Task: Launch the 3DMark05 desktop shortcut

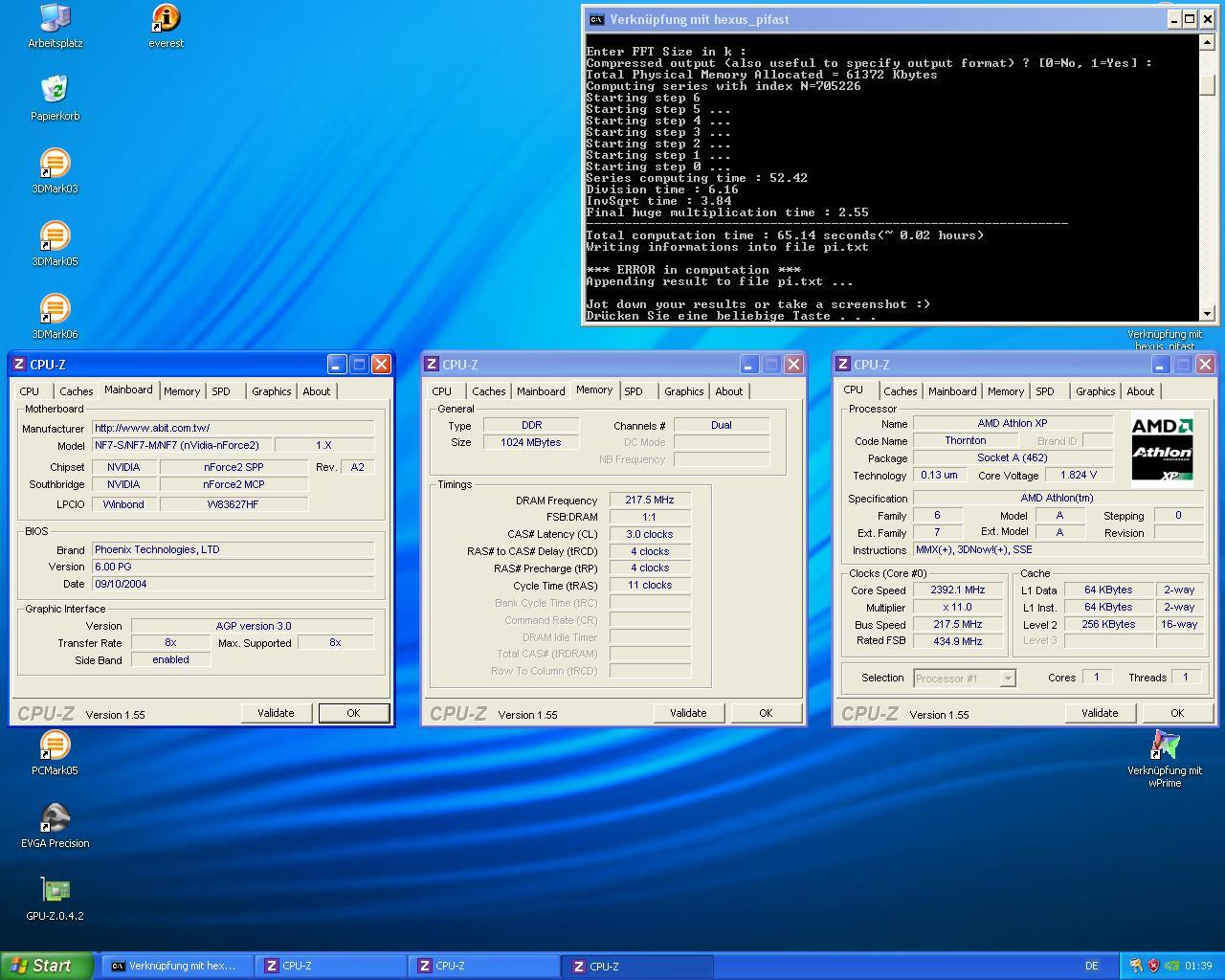Action: pos(55,244)
